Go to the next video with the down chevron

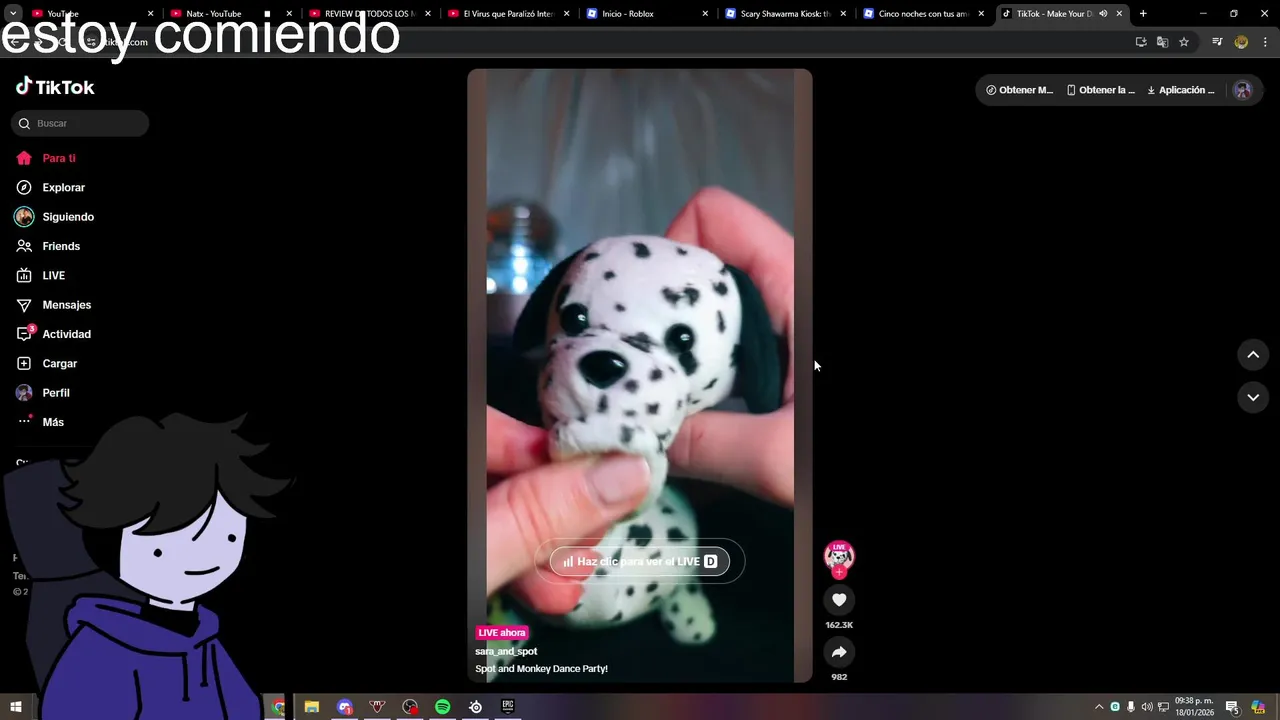[x=1253, y=397]
